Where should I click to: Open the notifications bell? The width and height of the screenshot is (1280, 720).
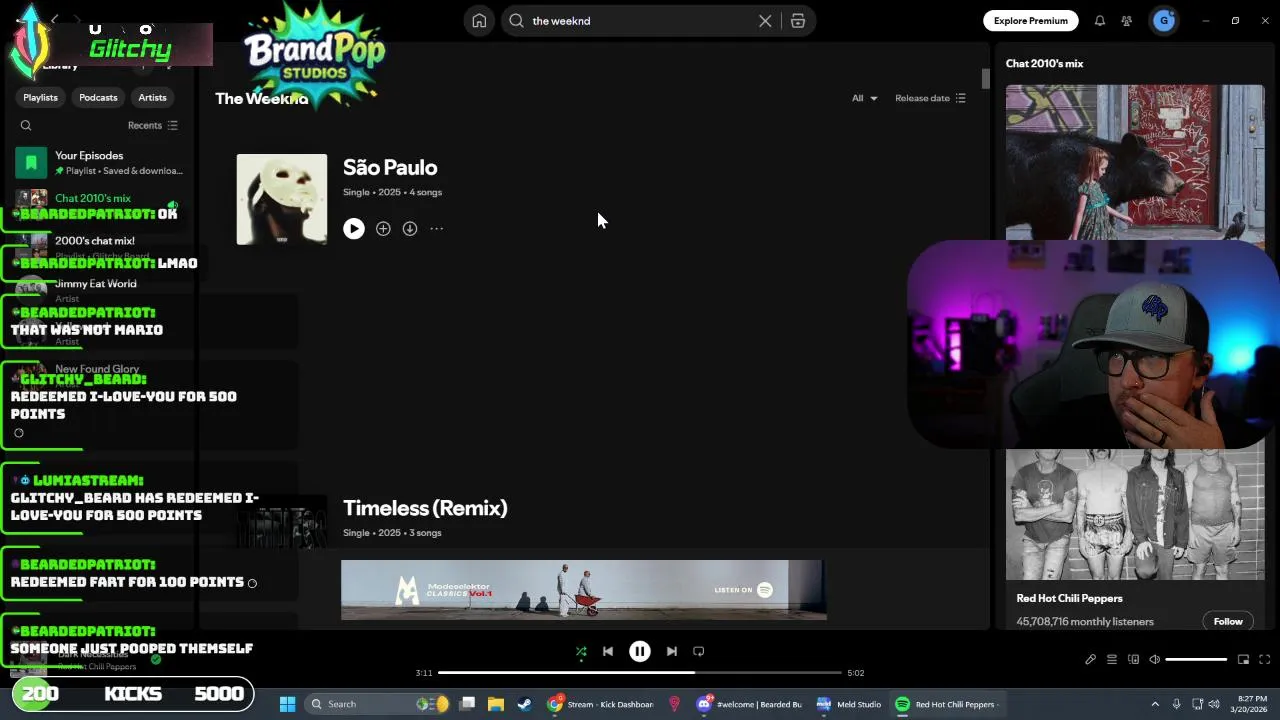[1100, 21]
